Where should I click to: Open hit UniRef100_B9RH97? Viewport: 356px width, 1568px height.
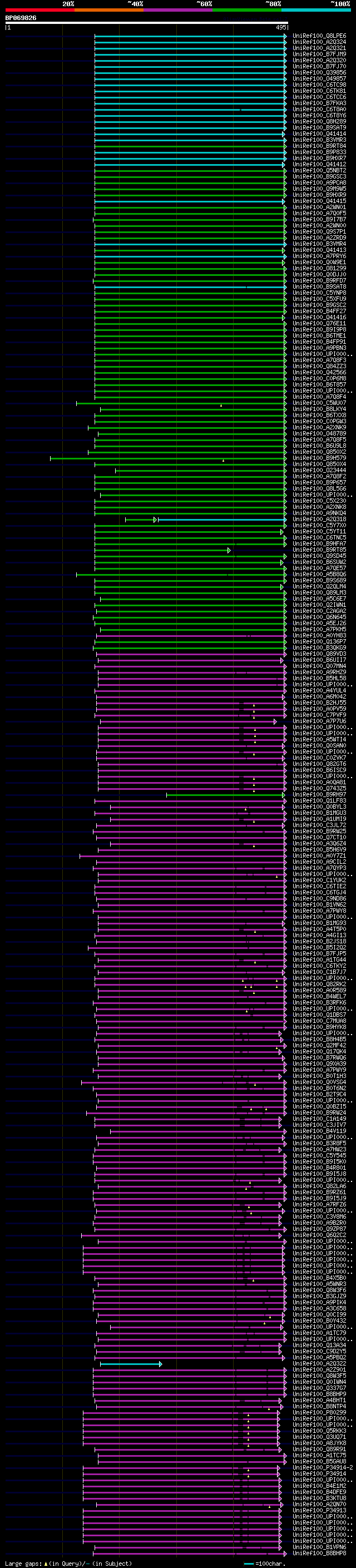(x=319, y=794)
